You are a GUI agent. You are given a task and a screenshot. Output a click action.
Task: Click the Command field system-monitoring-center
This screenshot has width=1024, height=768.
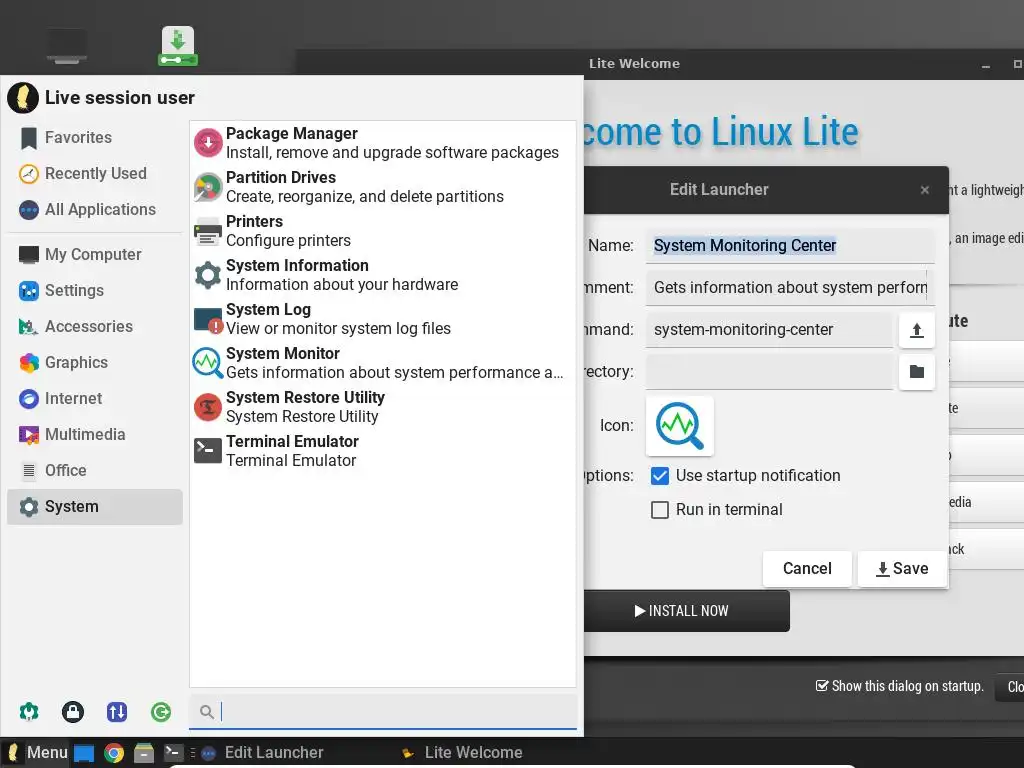pyautogui.click(x=769, y=330)
